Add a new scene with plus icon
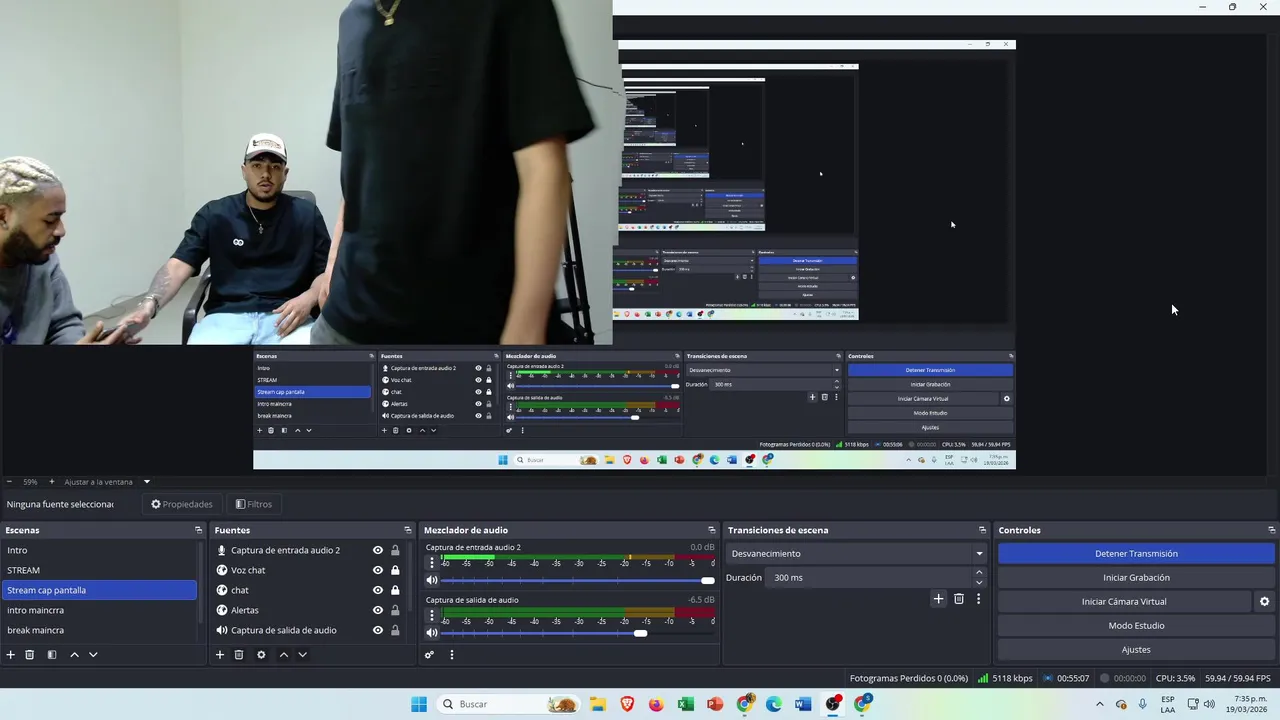This screenshot has height=720, width=1280. pyautogui.click(x=11, y=655)
